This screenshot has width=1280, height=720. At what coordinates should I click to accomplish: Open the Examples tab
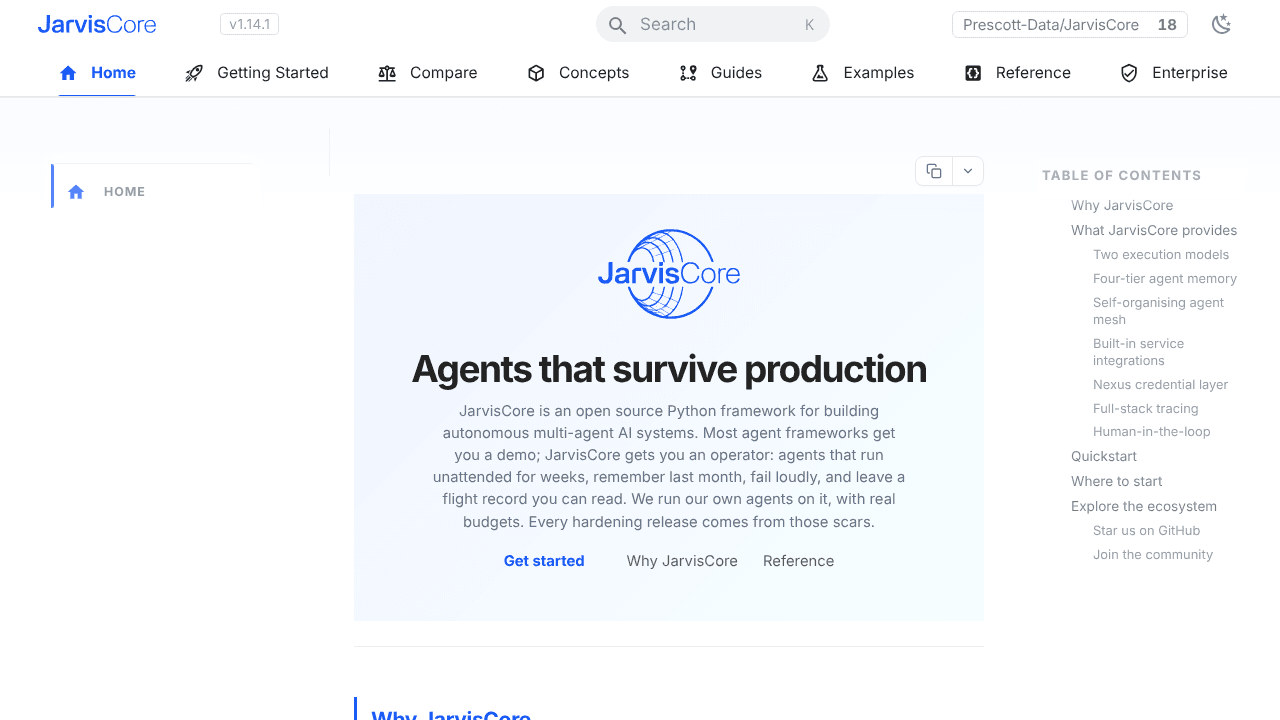point(863,73)
